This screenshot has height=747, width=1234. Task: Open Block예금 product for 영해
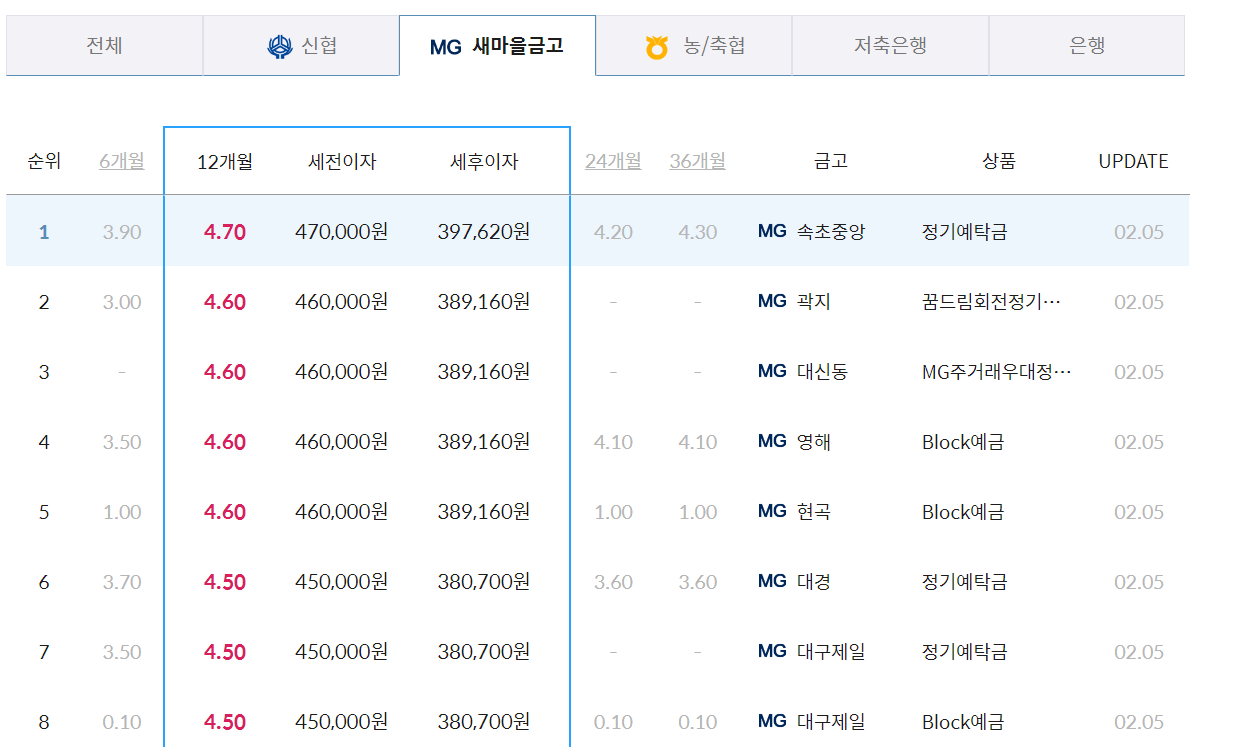(963, 442)
